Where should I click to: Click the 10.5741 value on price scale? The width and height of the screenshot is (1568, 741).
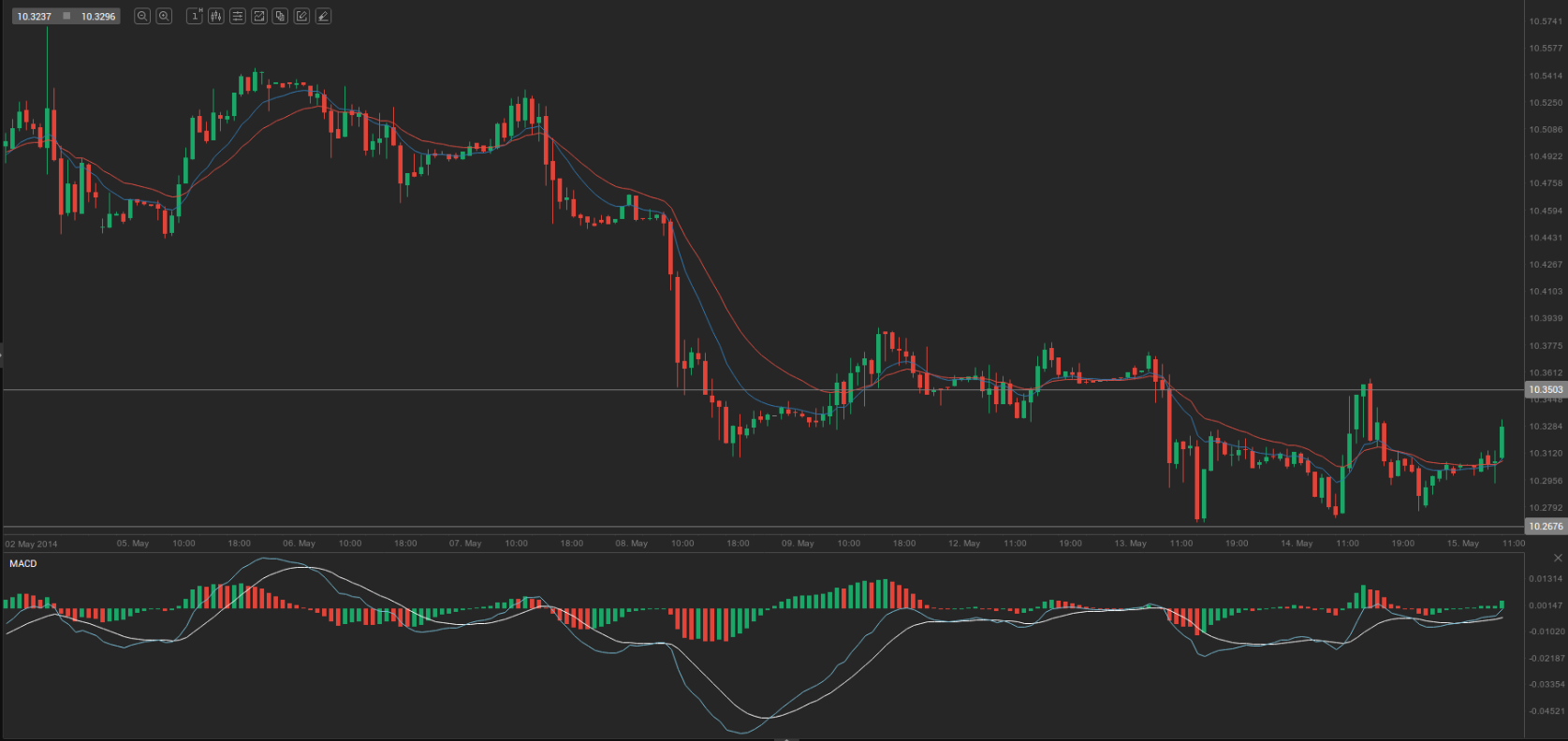tap(1546, 21)
